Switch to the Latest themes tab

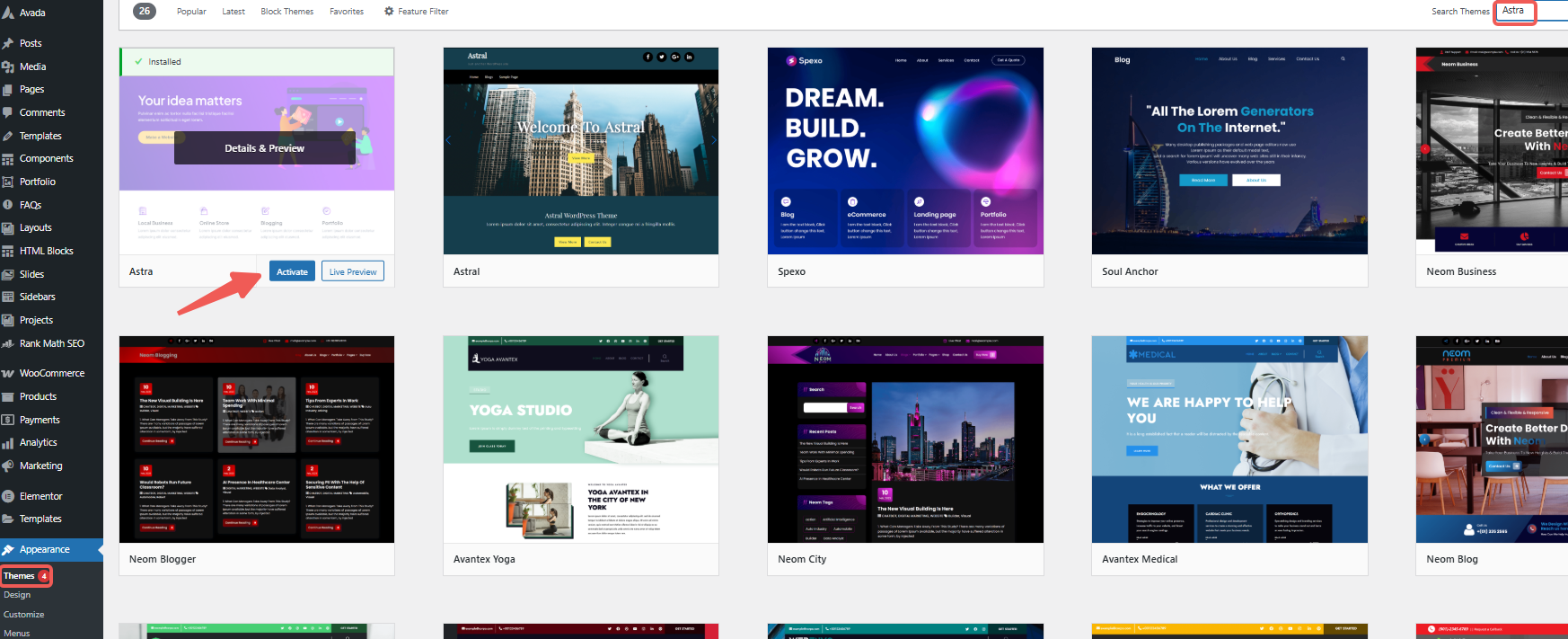tap(233, 12)
